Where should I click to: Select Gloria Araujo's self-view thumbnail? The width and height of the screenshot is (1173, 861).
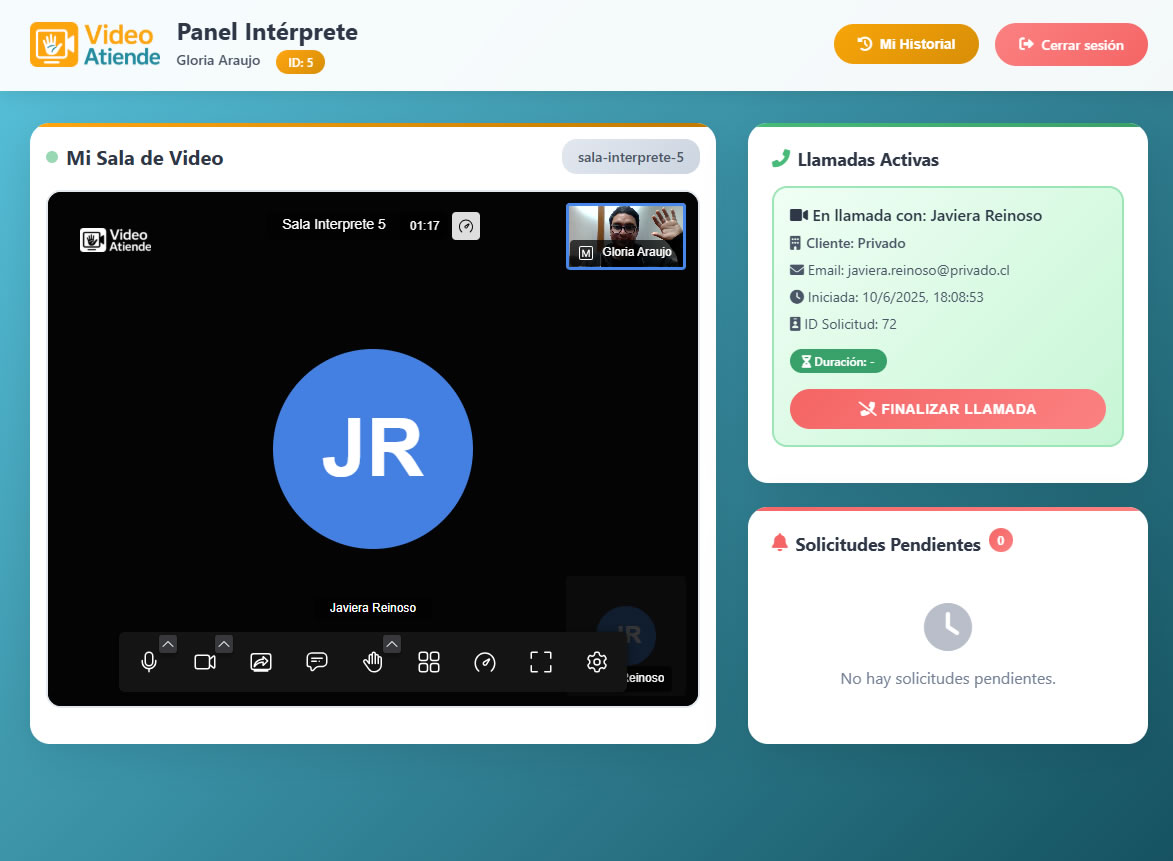click(625, 236)
